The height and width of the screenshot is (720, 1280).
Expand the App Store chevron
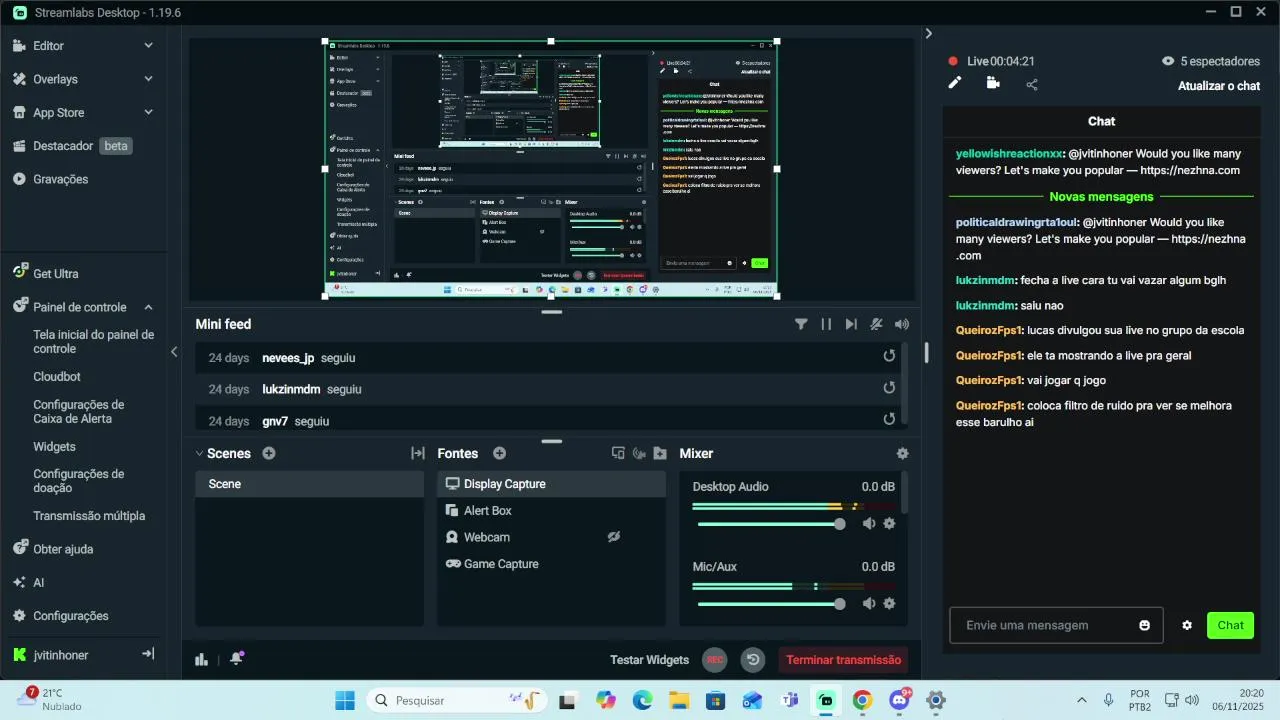click(148, 112)
